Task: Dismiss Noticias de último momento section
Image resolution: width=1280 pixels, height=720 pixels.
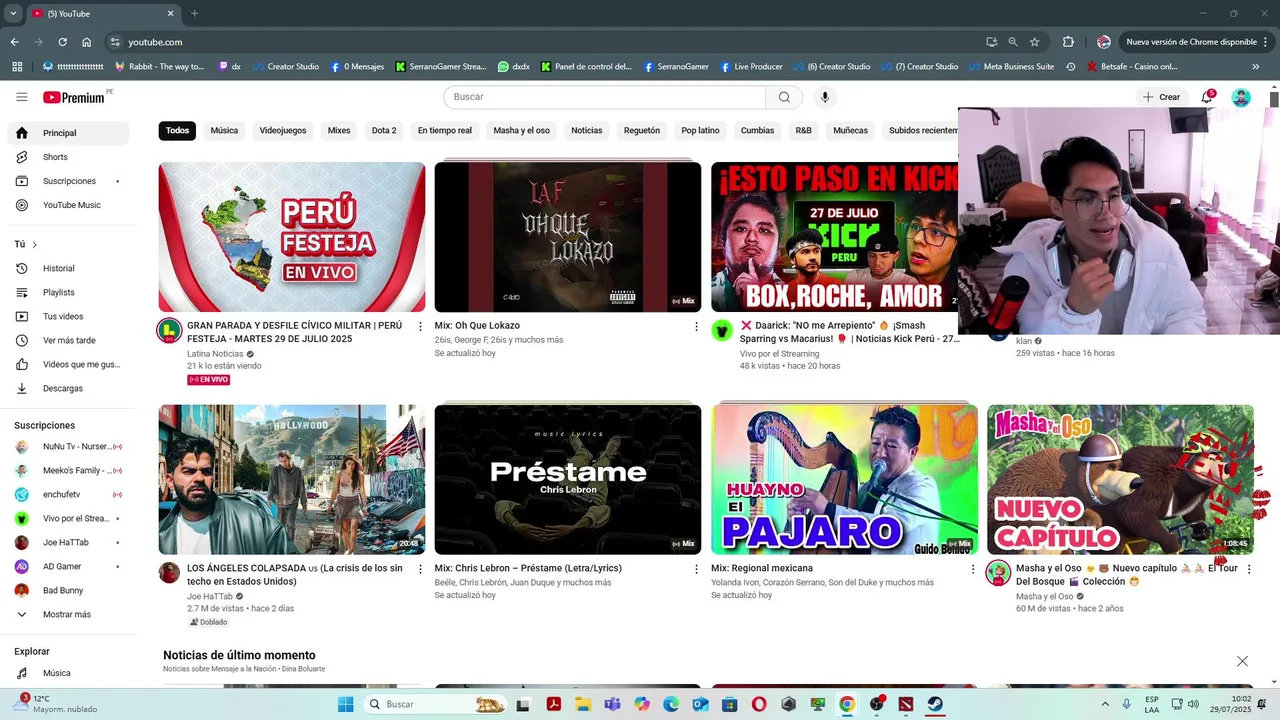Action: [x=1242, y=661]
